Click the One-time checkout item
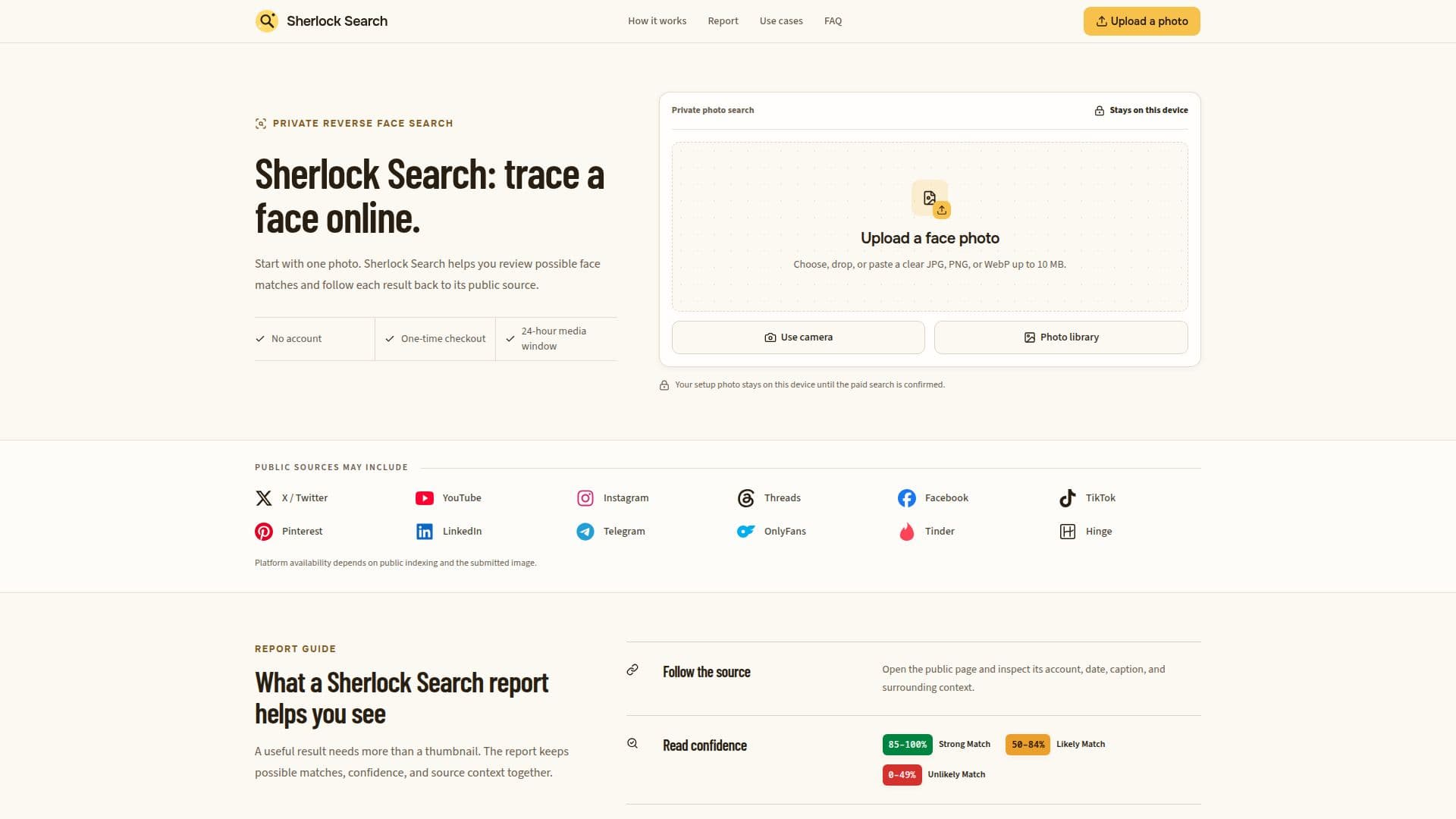 click(x=435, y=339)
